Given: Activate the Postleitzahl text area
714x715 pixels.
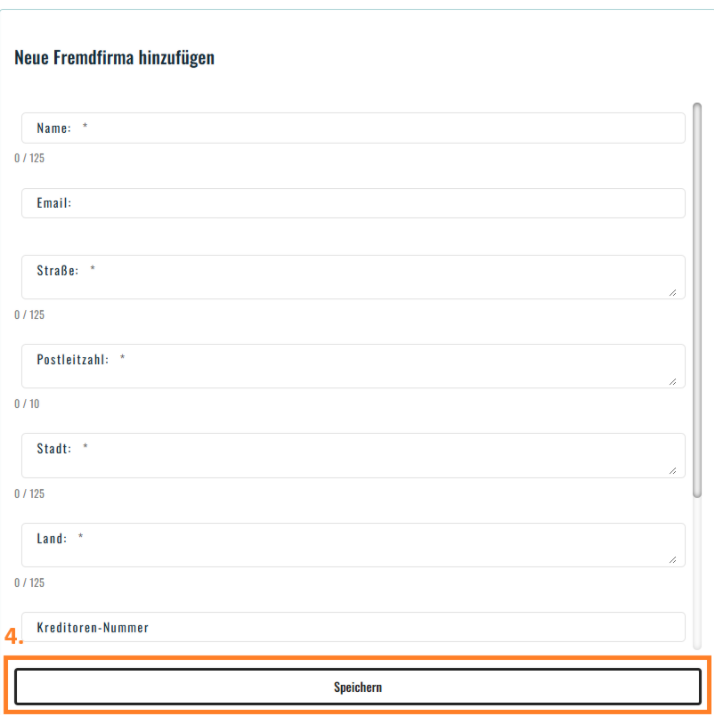Looking at the screenshot, I should (353, 366).
